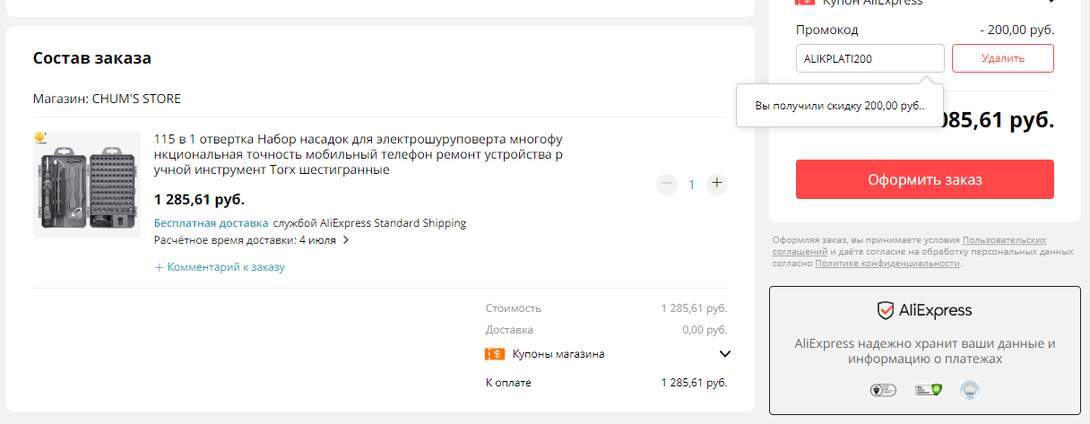Click the Оформить заказ button
The width and height of the screenshot is (1090, 424).
[x=924, y=180]
